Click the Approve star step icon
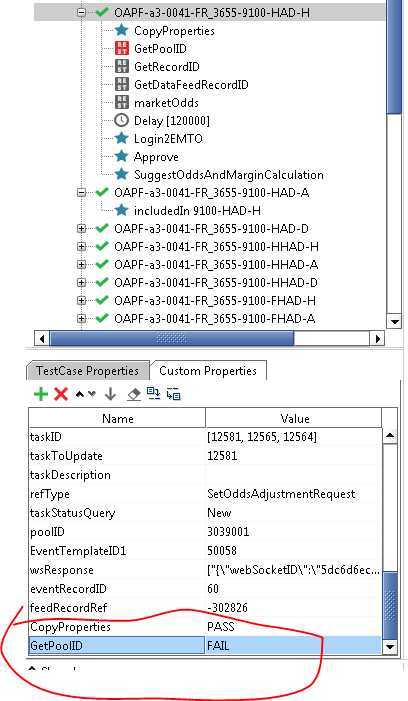The width and height of the screenshot is (408, 701). tap(121, 156)
